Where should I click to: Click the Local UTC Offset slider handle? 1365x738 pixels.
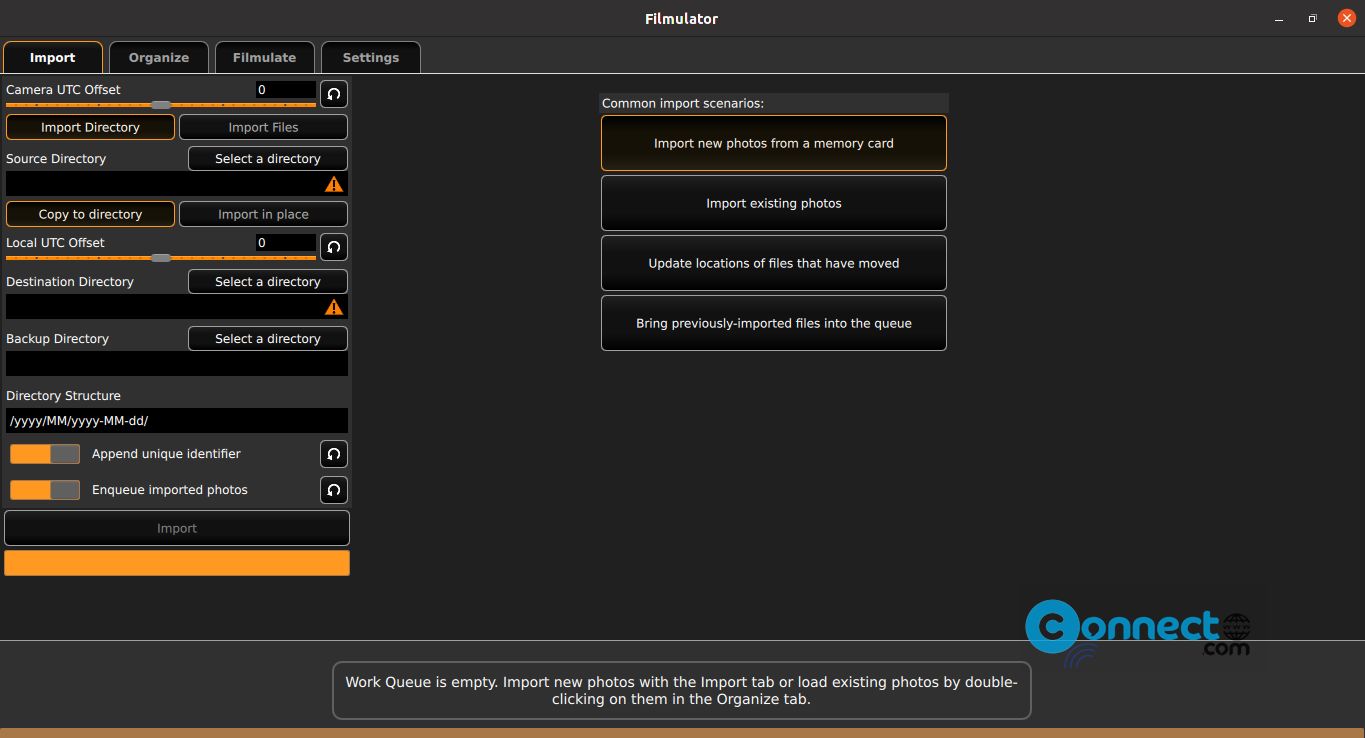[x=161, y=257]
